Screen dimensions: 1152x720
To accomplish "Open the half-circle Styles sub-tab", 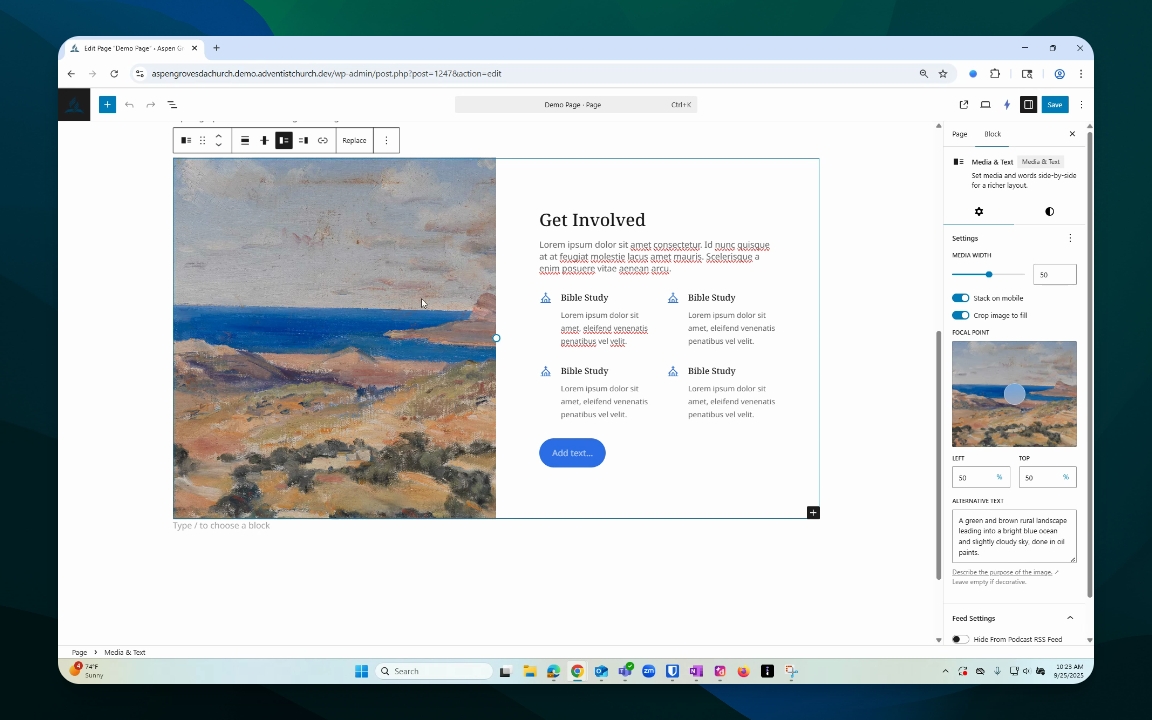I will [x=1049, y=212].
